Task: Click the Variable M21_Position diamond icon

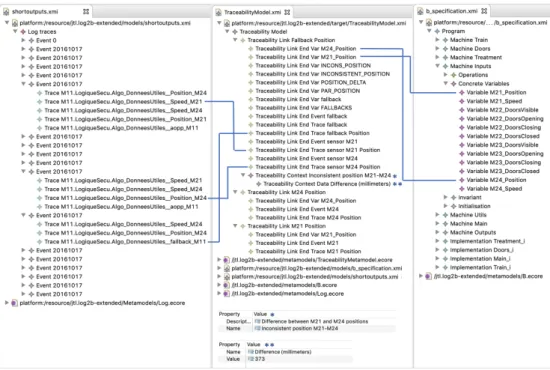Action: 462,92
